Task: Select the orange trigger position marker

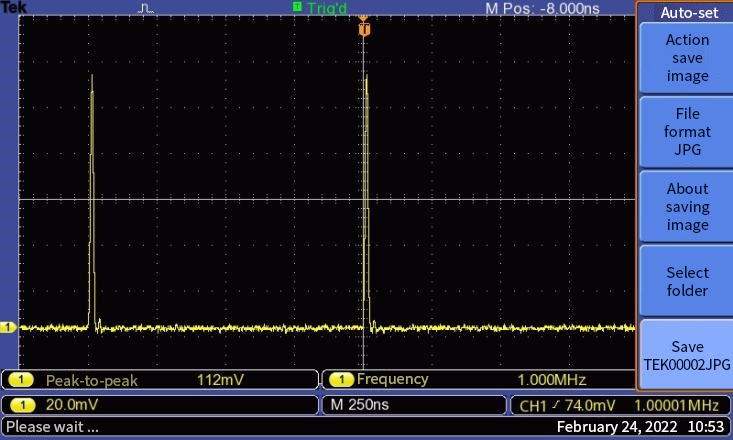Action: click(364, 28)
